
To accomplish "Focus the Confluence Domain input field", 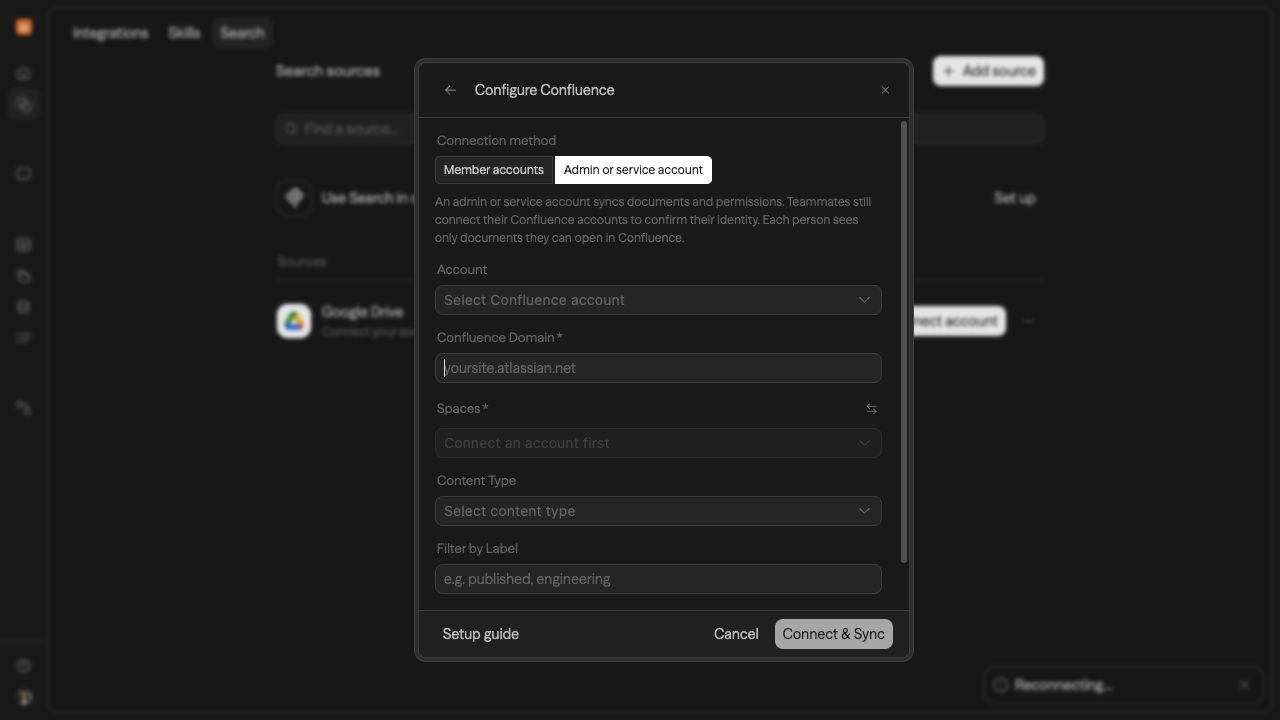I will tap(658, 368).
